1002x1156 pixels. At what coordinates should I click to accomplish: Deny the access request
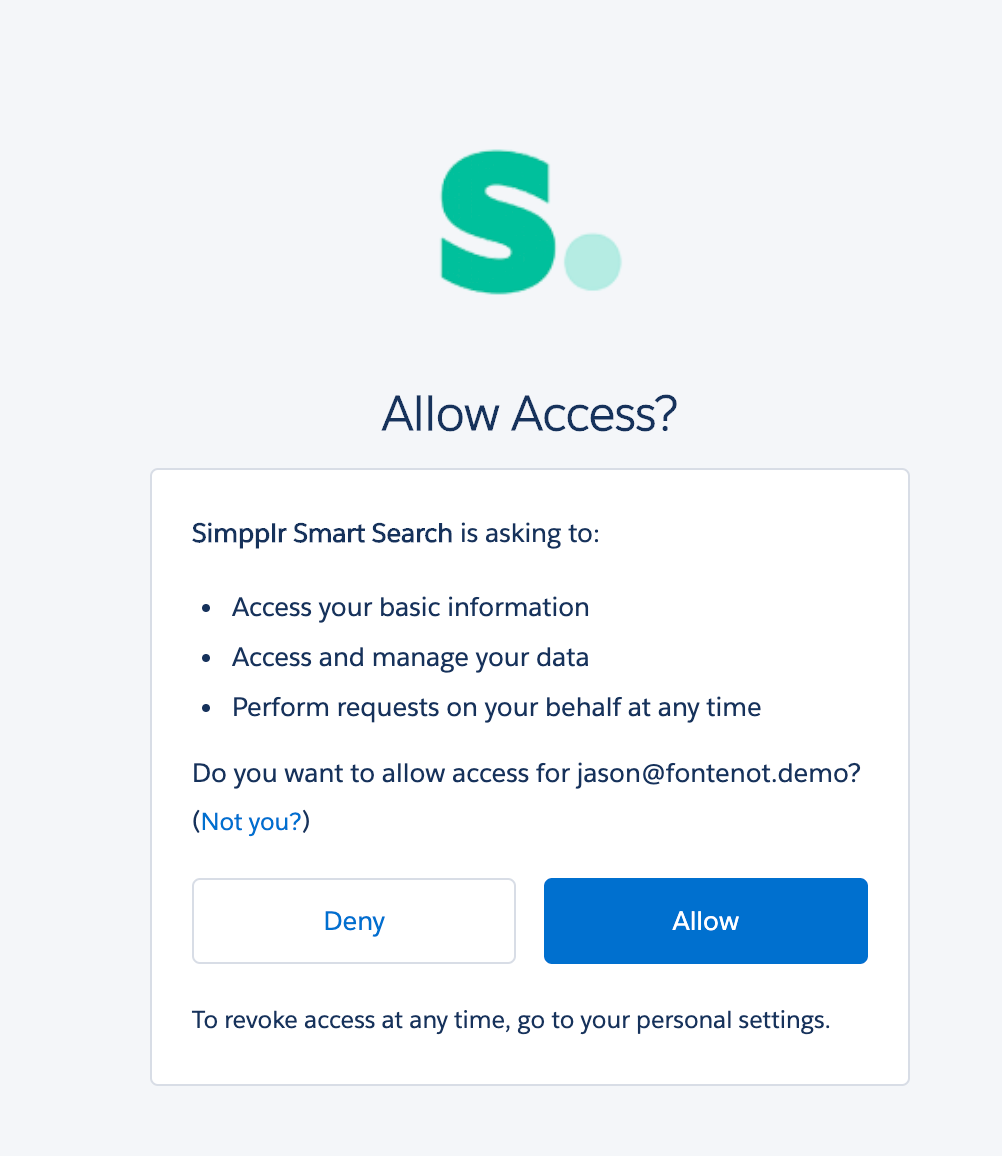(354, 921)
